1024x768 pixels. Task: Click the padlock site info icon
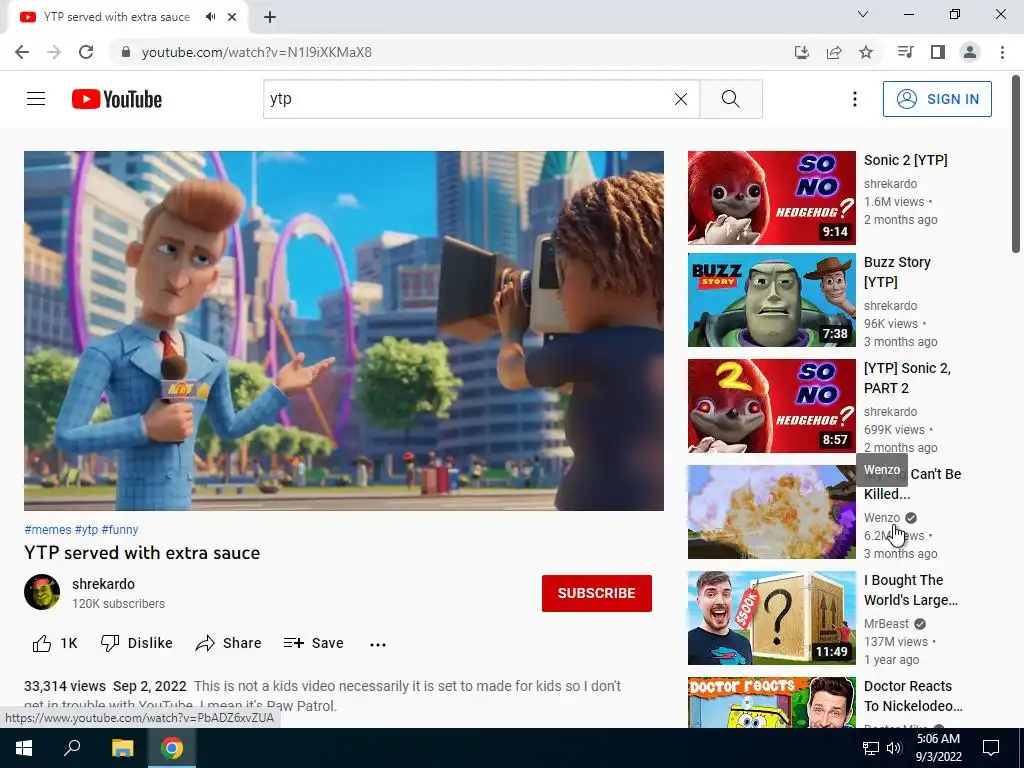coord(125,52)
